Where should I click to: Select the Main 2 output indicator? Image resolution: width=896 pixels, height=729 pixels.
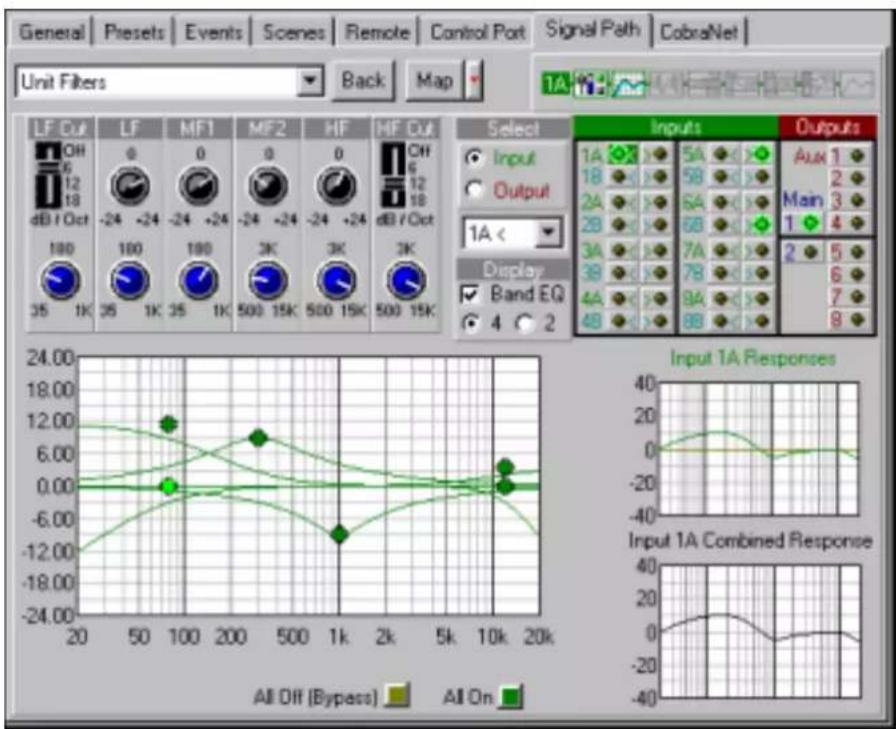(810, 252)
